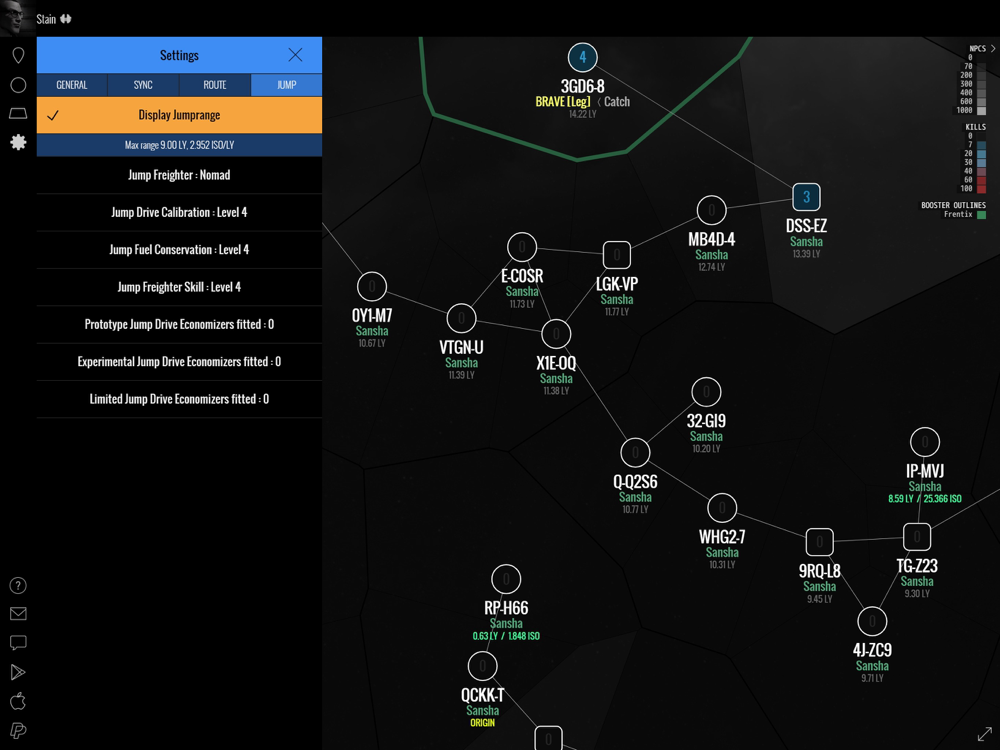Toggle the Display Jumprange checkmark
Viewport: 1000px width, 750px height.
pos(53,115)
